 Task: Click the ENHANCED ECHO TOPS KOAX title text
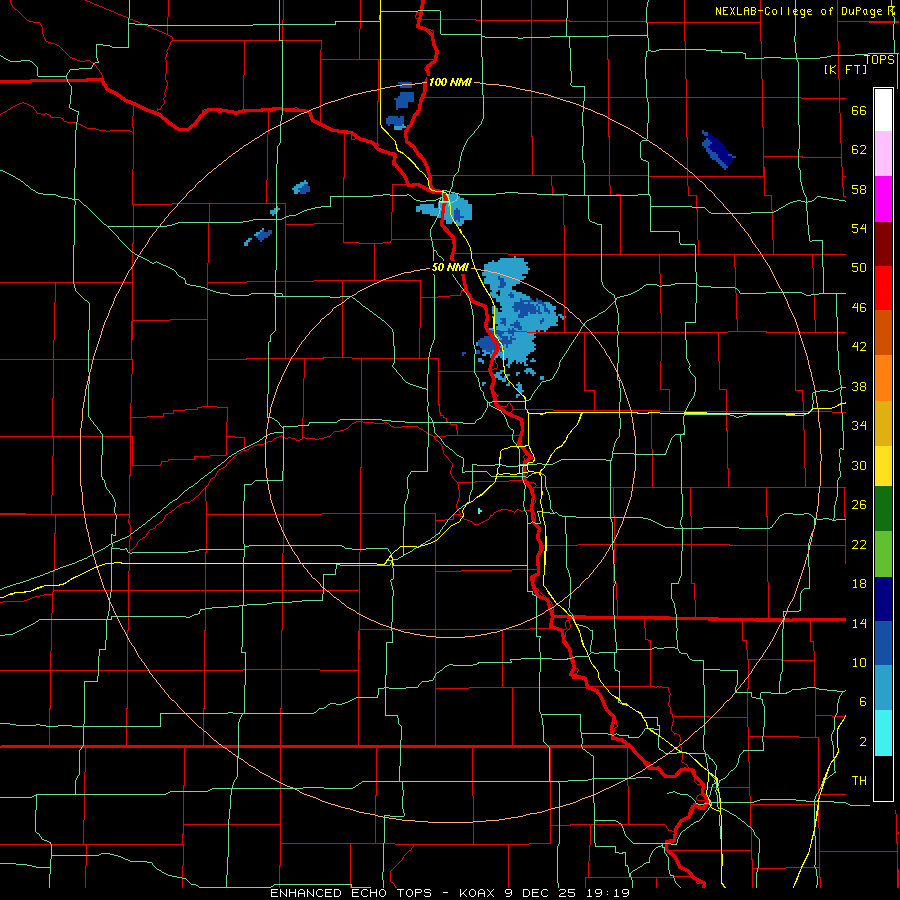tap(449, 893)
